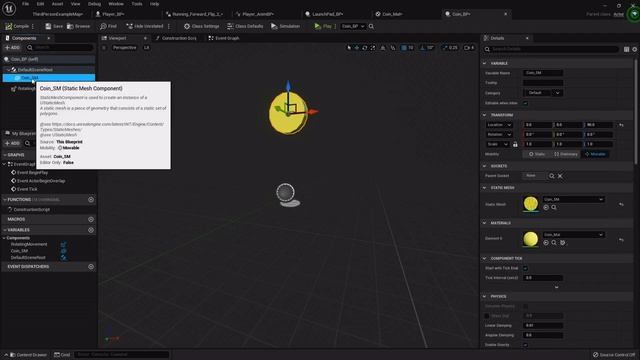Viewport: 640px width, 360px height.
Task: Collapse the Variables section
Action: pyautogui.click(x=5, y=230)
